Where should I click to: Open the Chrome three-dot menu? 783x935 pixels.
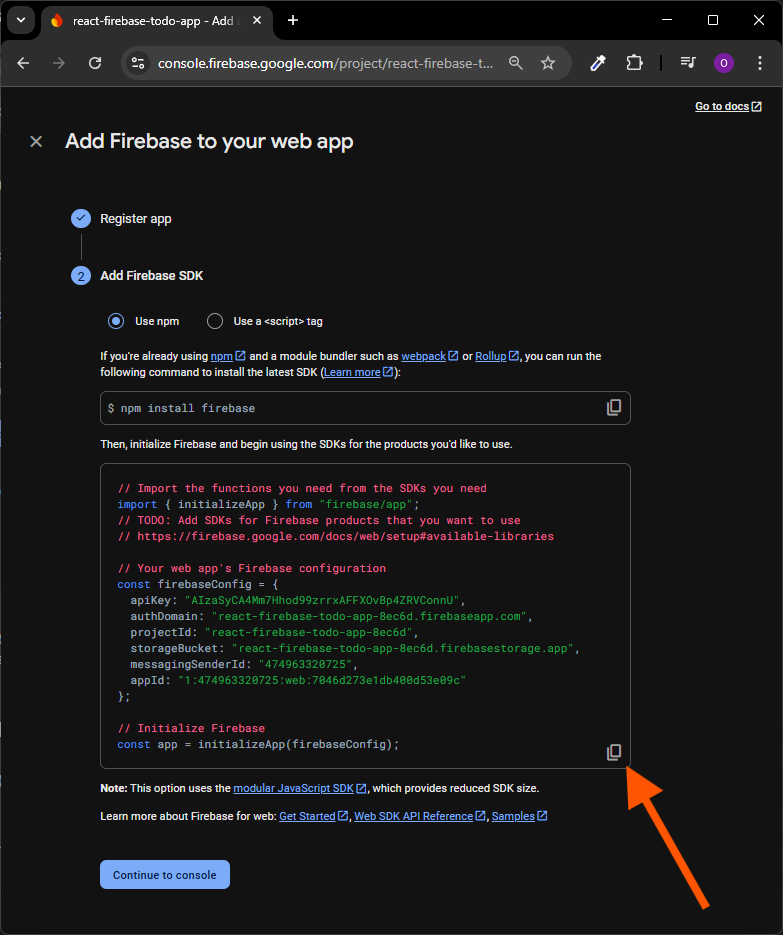760,63
